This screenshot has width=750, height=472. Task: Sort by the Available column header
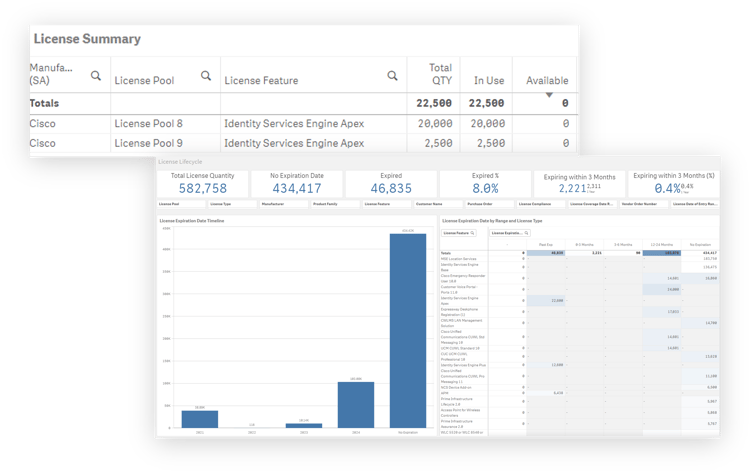(x=547, y=80)
